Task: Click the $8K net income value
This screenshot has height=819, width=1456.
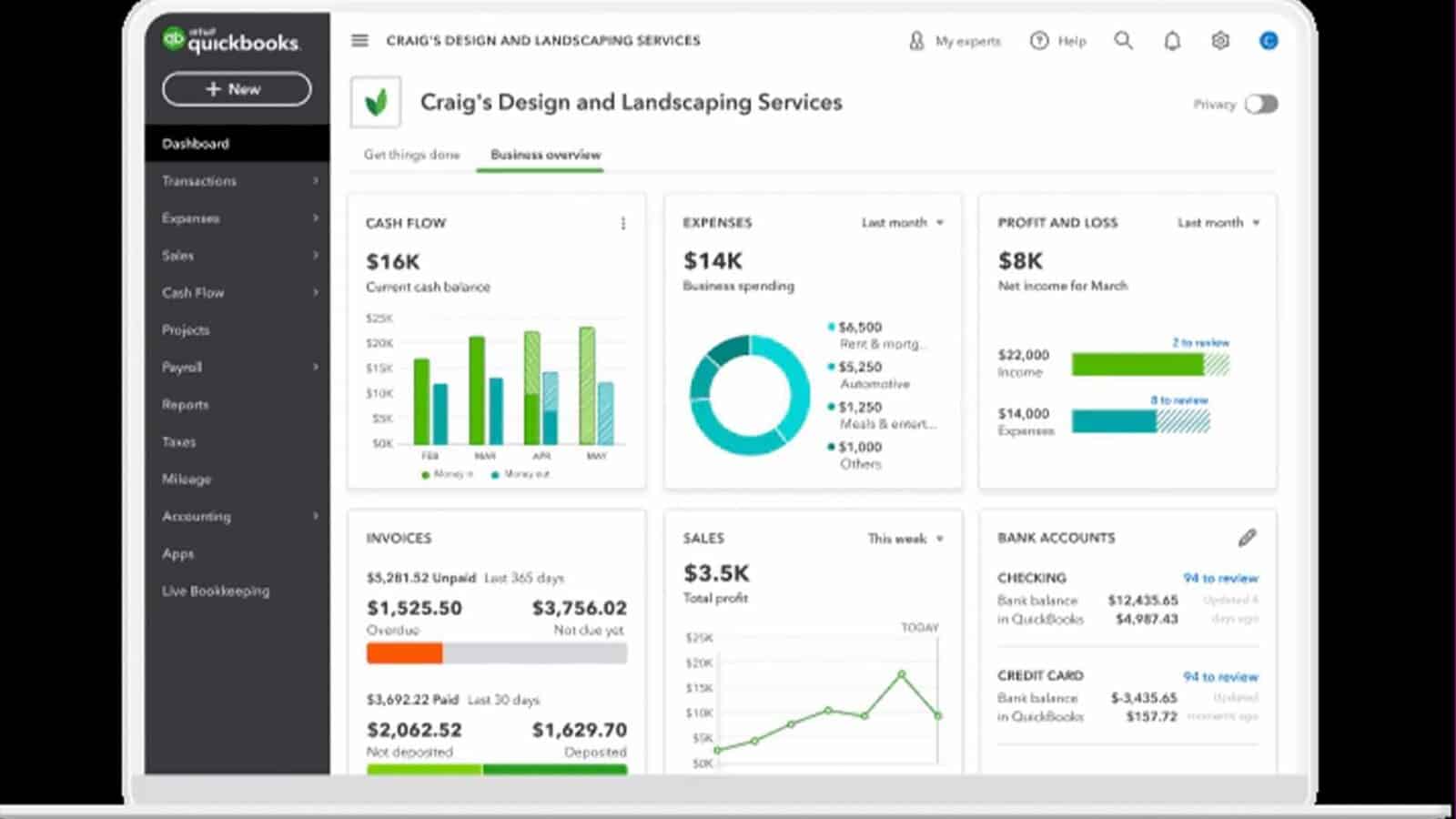Action: (1020, 261)
